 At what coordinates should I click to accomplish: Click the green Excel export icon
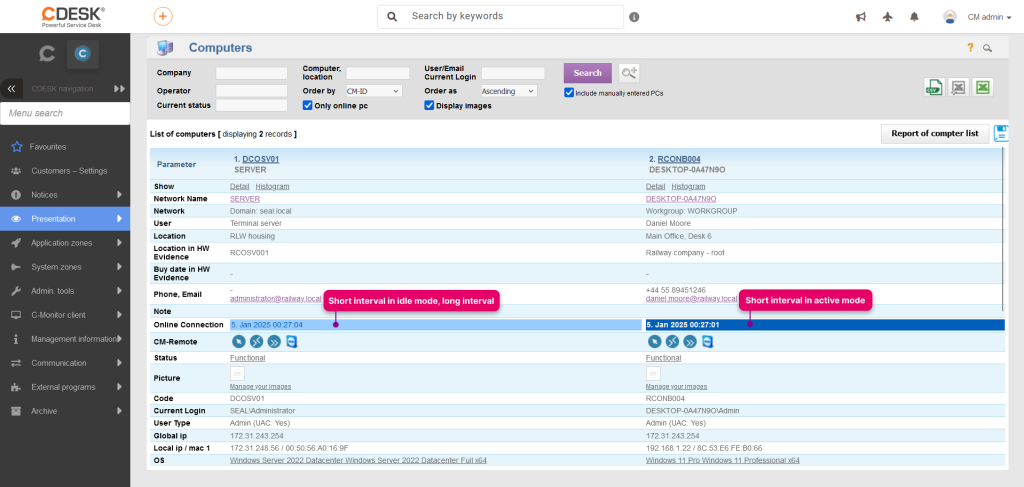(x=983, y=87)
